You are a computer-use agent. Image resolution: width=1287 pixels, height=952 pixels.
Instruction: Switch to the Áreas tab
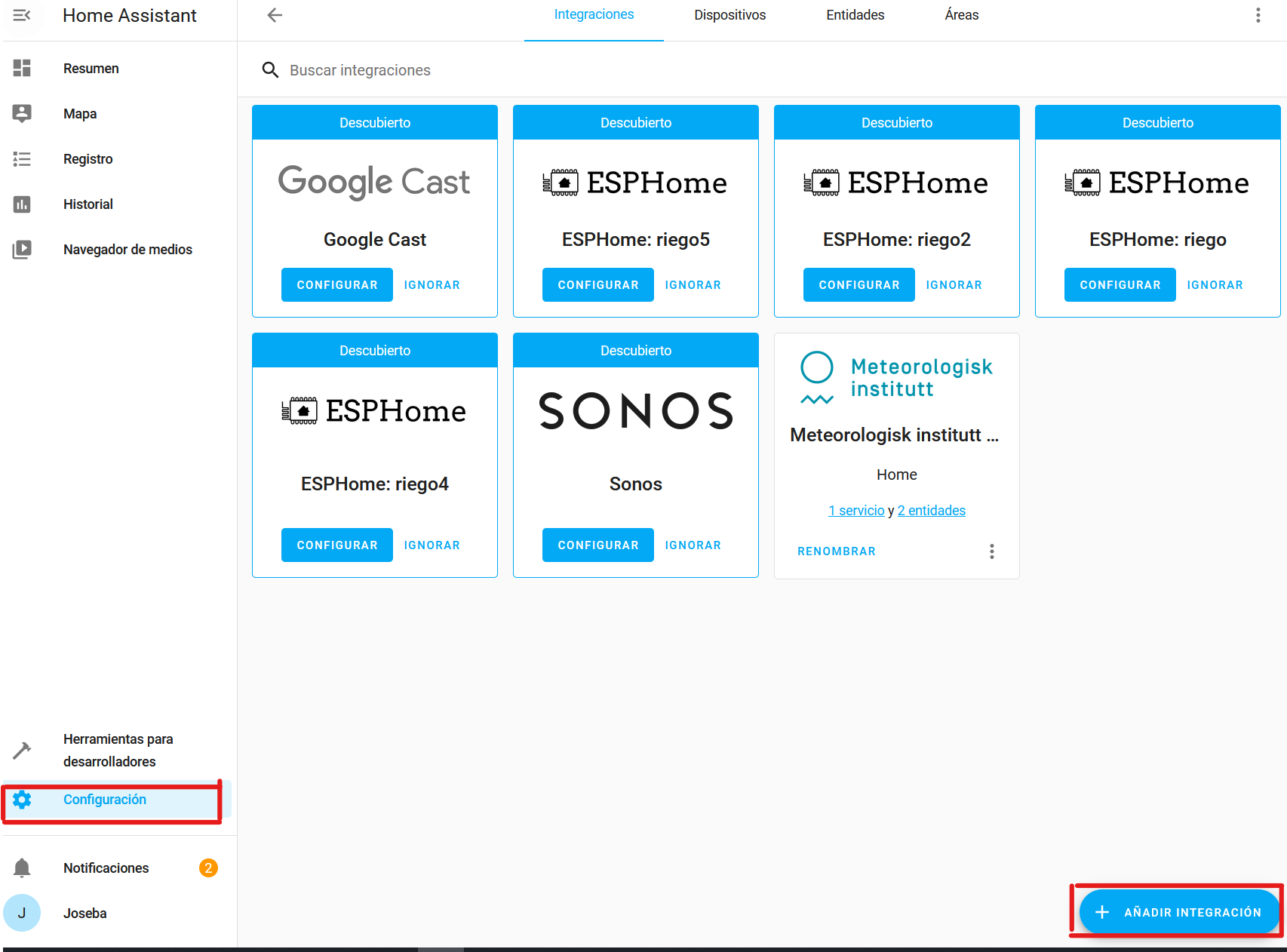coord(961,15)
